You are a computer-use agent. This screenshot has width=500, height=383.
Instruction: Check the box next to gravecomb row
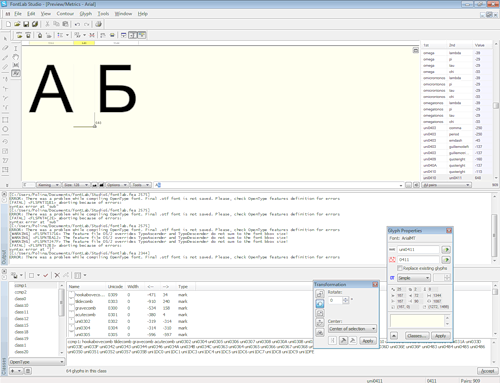click(71, 308)
